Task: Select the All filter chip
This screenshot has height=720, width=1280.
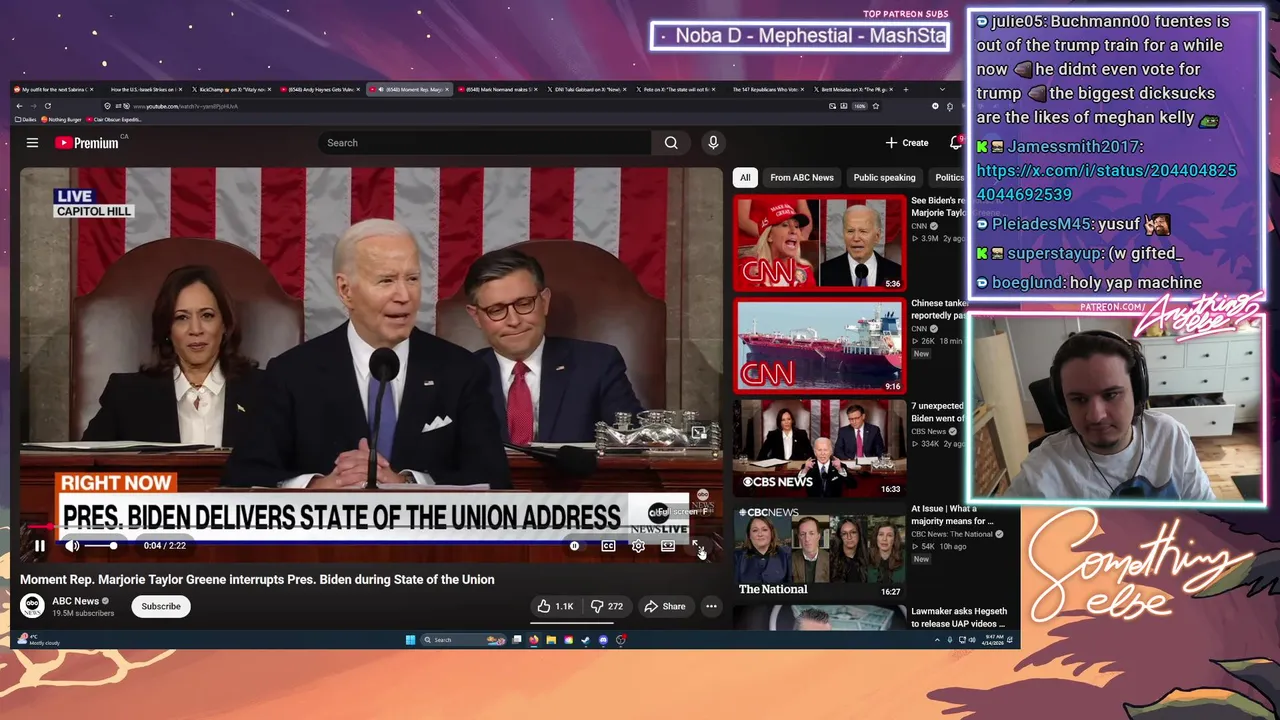Action: [745, 177]
